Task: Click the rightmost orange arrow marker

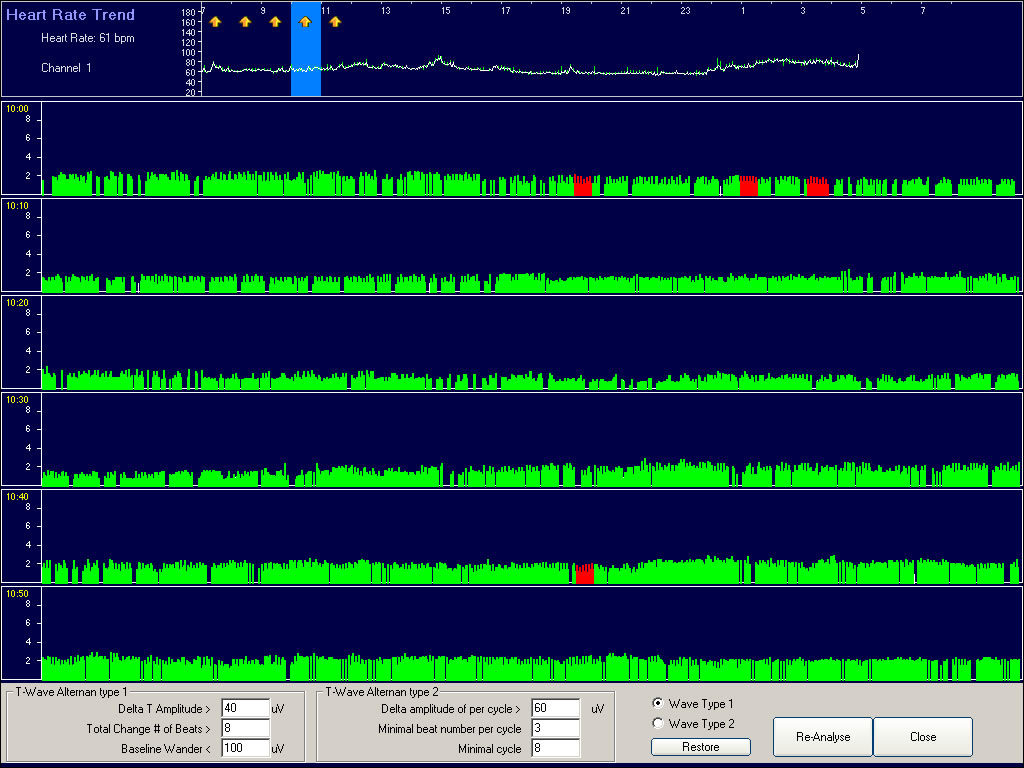Action: (x=335, y=21)
